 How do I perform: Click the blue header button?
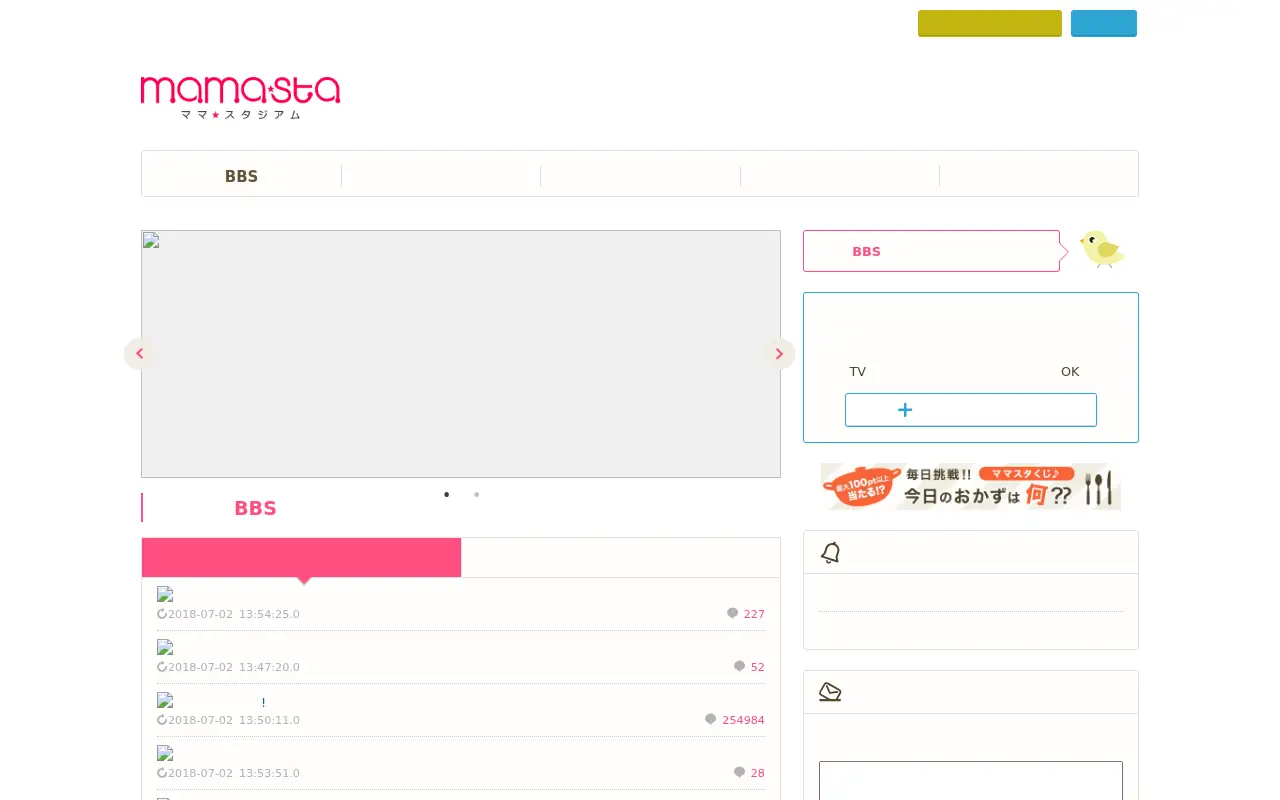[x=1104, y=23]
